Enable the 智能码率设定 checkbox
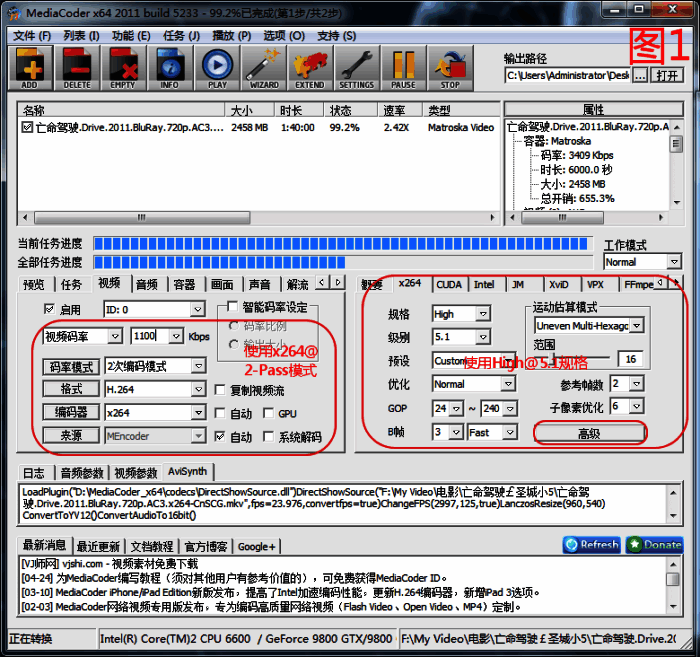The image size is (700, 657). click(233, 307)
